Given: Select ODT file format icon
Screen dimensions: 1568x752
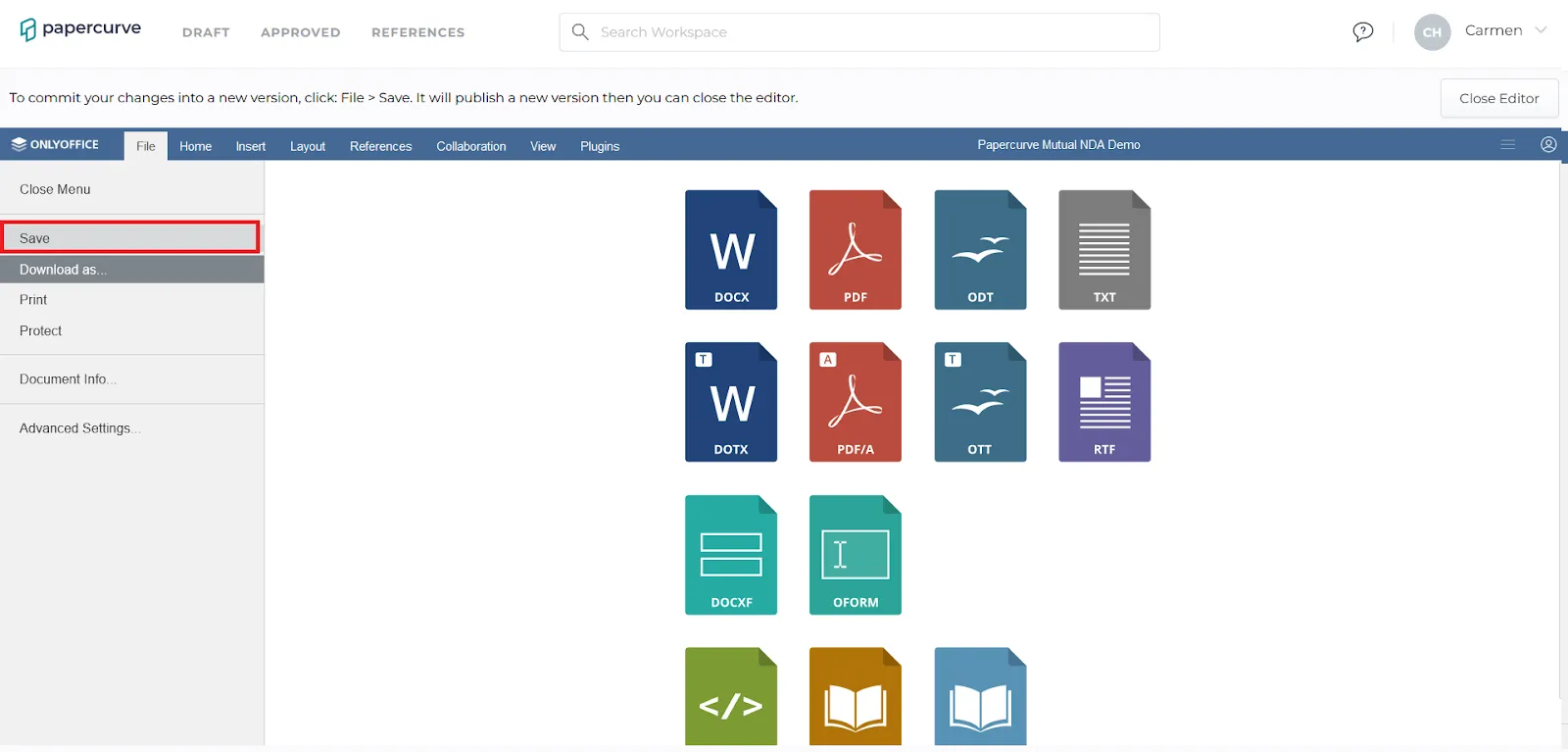Looking at the screenshot, I should coord(980,250).
